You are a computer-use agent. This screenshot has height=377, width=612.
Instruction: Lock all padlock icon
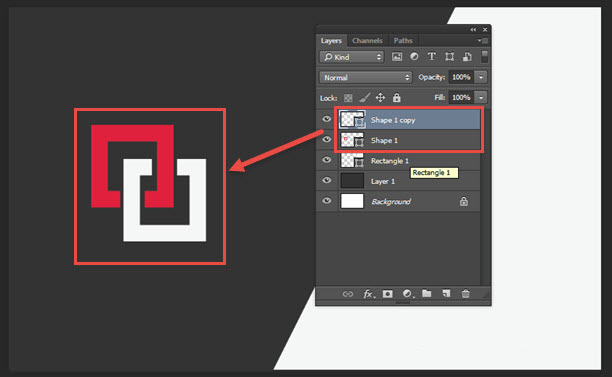[x=397, y=98]
